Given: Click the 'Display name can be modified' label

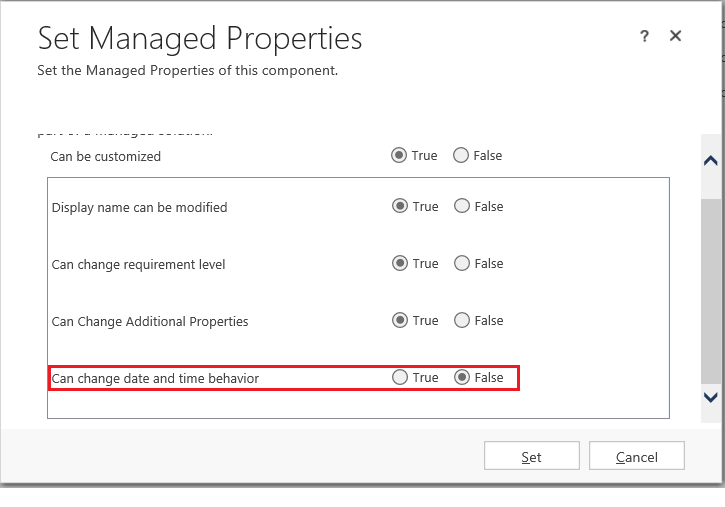Looking at the screenshot, I should point(139,208).
